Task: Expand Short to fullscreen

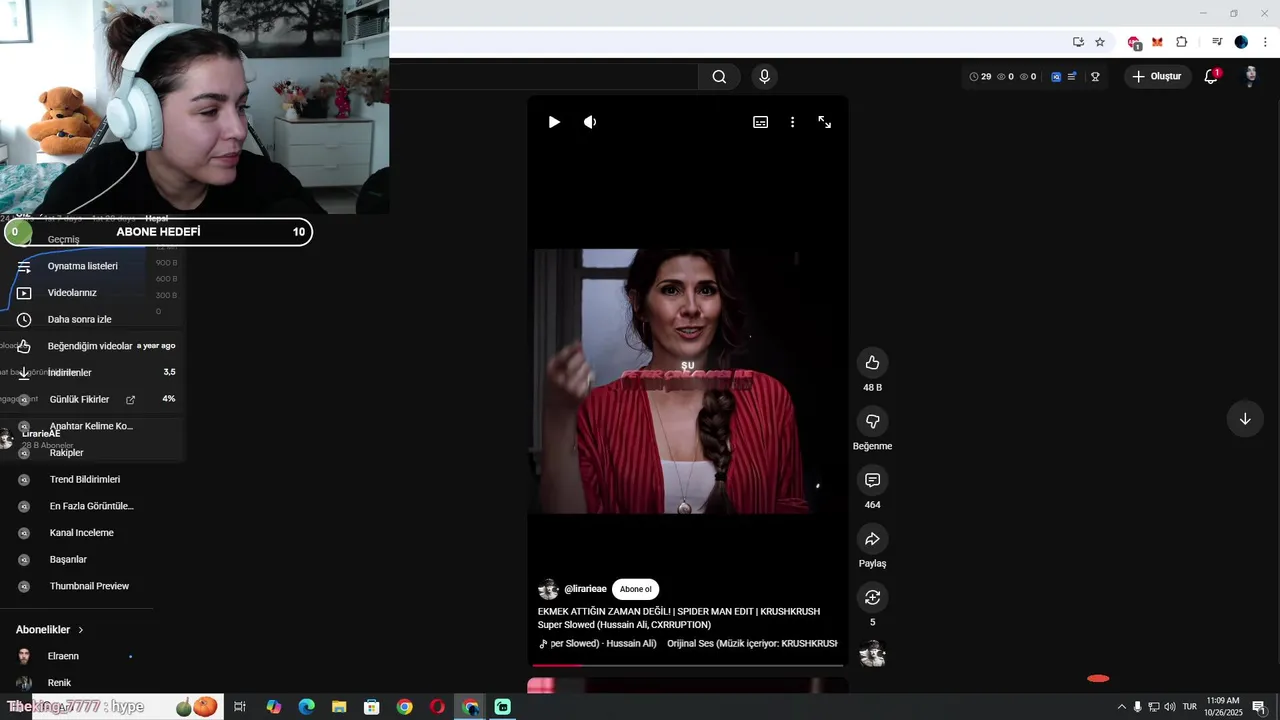Action: click(x=825, y=122)
